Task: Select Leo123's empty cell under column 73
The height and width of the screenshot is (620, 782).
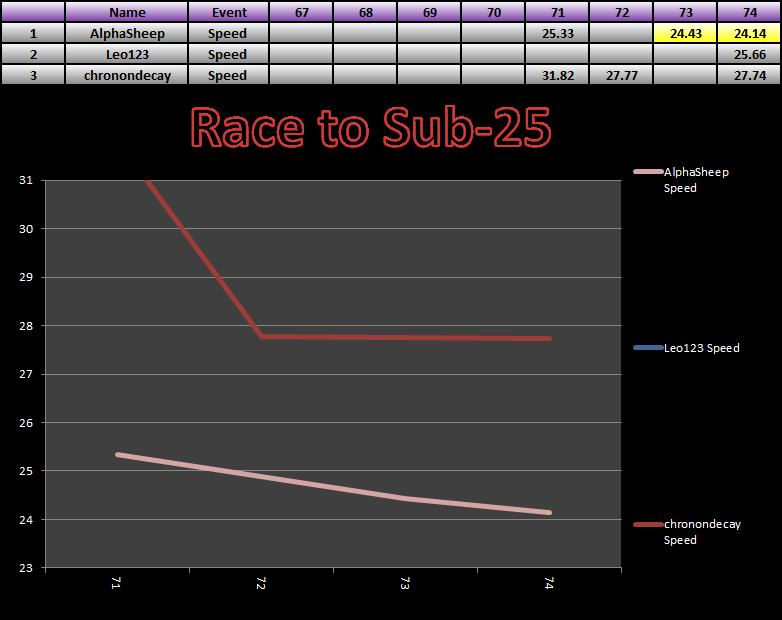Action: click(x=685, y=54)
